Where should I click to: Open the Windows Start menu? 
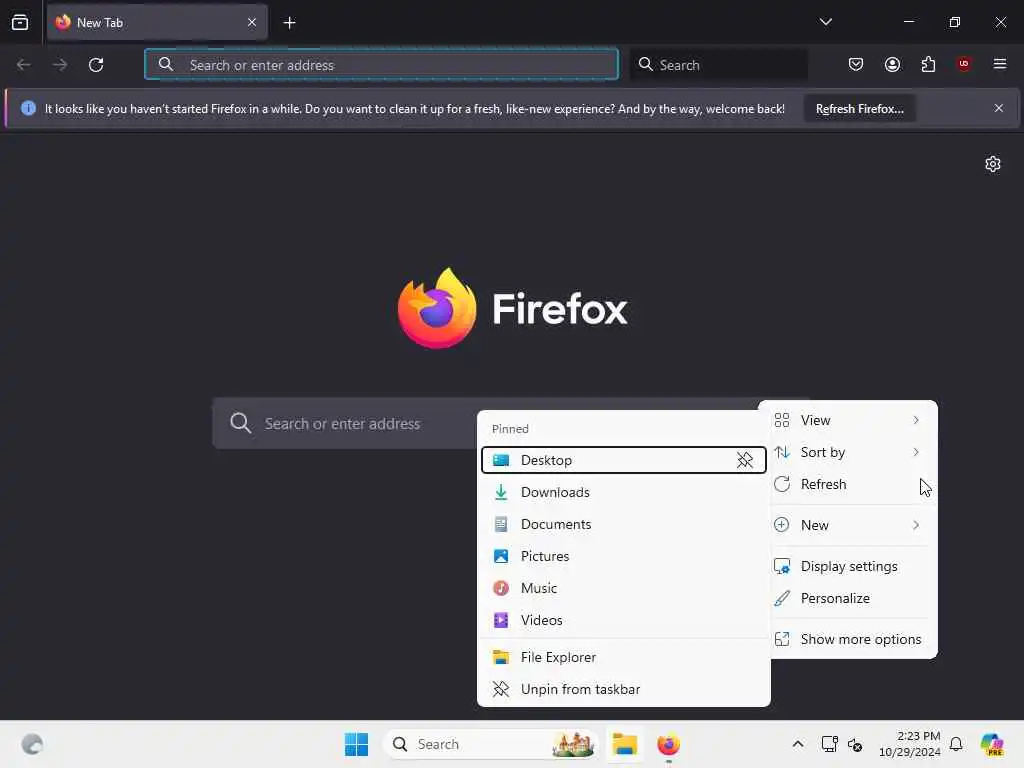356,744
